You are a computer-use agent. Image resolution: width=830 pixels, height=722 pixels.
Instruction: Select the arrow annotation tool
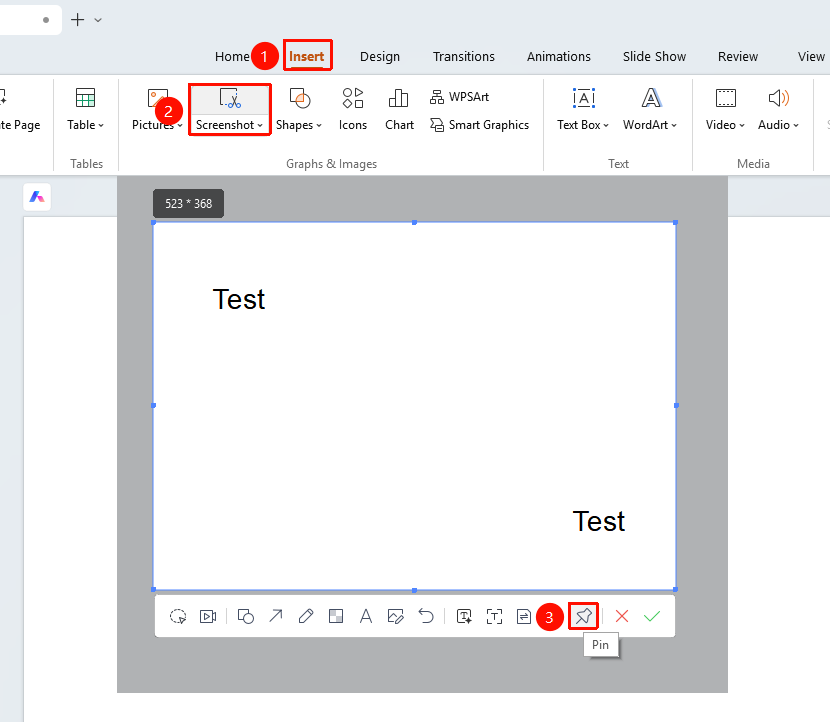tap(276, 616)
